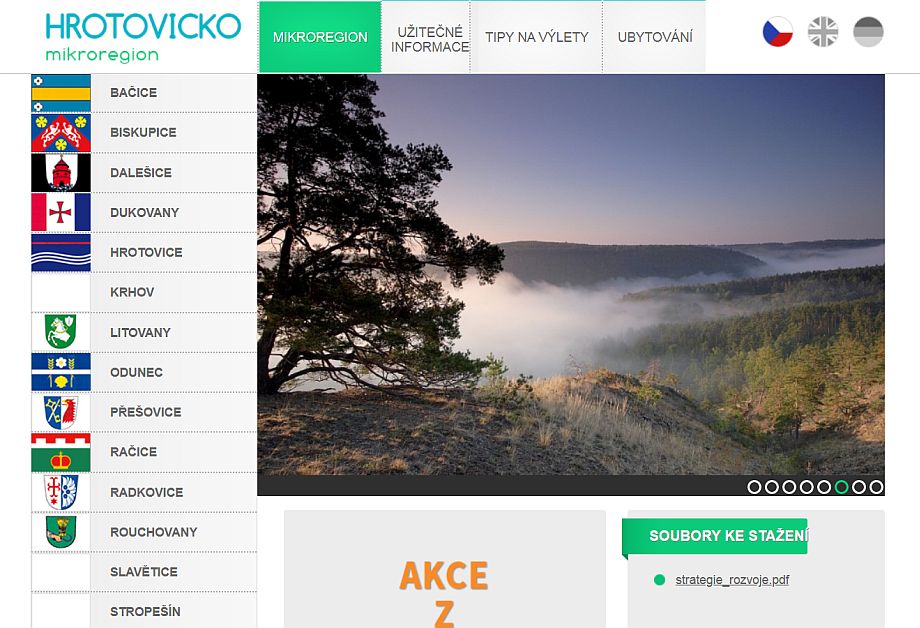
Task: Select the last slideshow indicator dot
Action: pyautogui.click(x=876, y=487)
